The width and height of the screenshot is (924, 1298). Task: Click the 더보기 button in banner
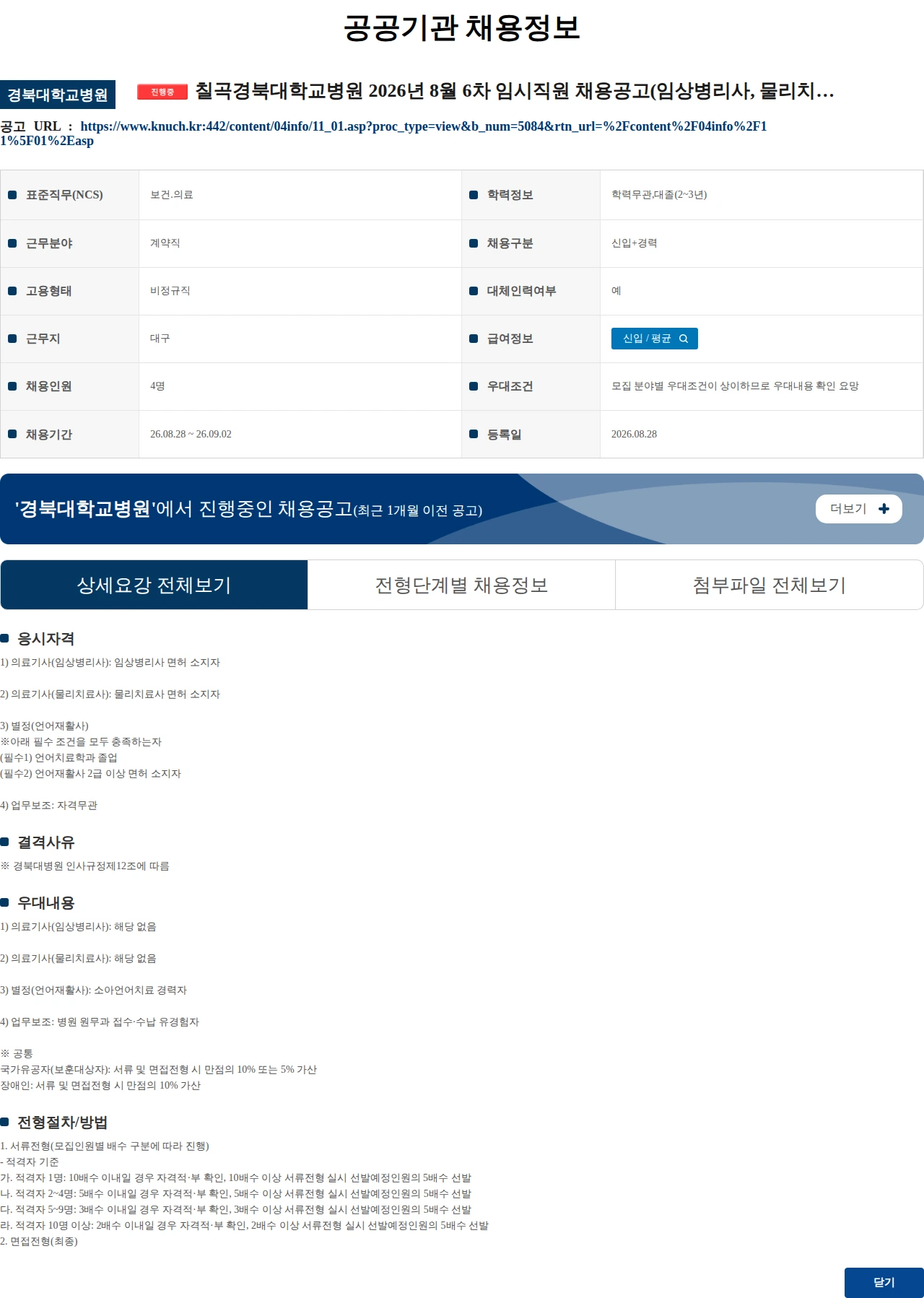coord(858,509)
